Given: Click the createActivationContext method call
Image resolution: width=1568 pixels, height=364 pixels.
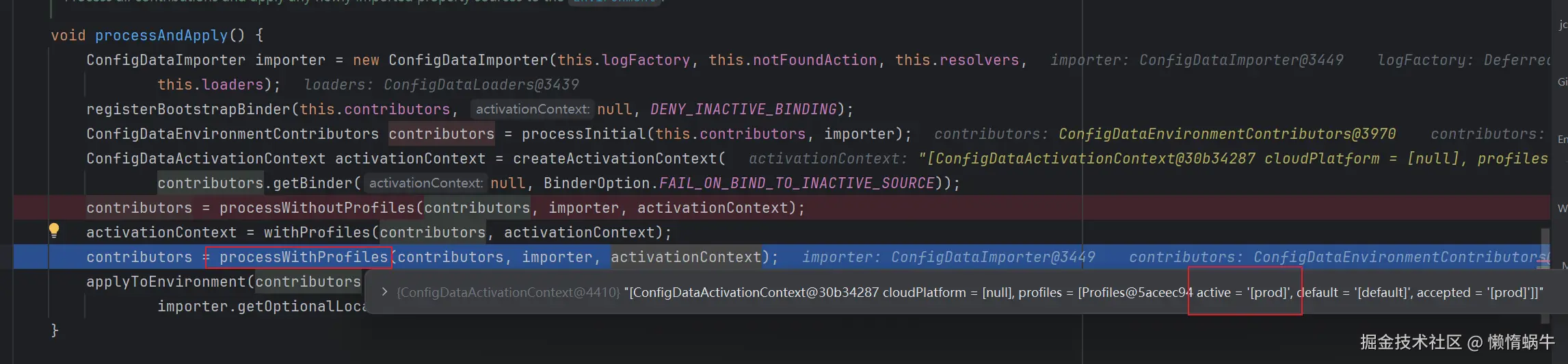Looking at the screenshot, I should pyautogui.click(x=615, y=158).
